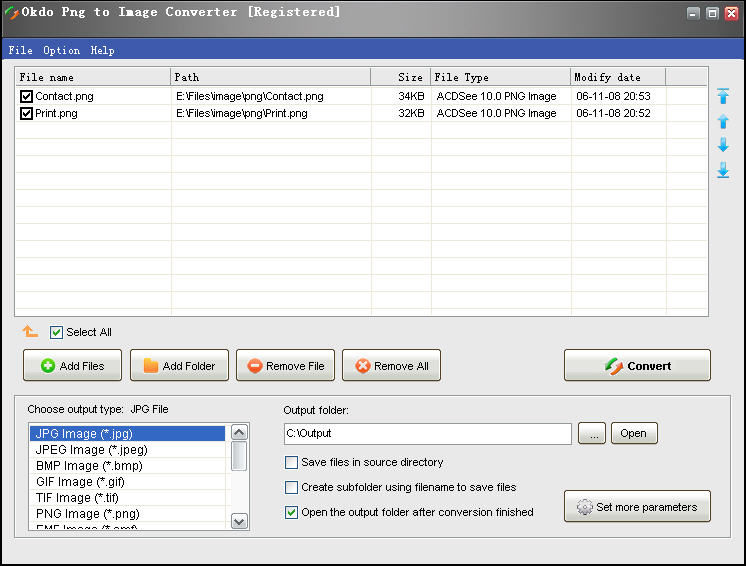
Task: Click the Output folder path field
Action: 428,434
